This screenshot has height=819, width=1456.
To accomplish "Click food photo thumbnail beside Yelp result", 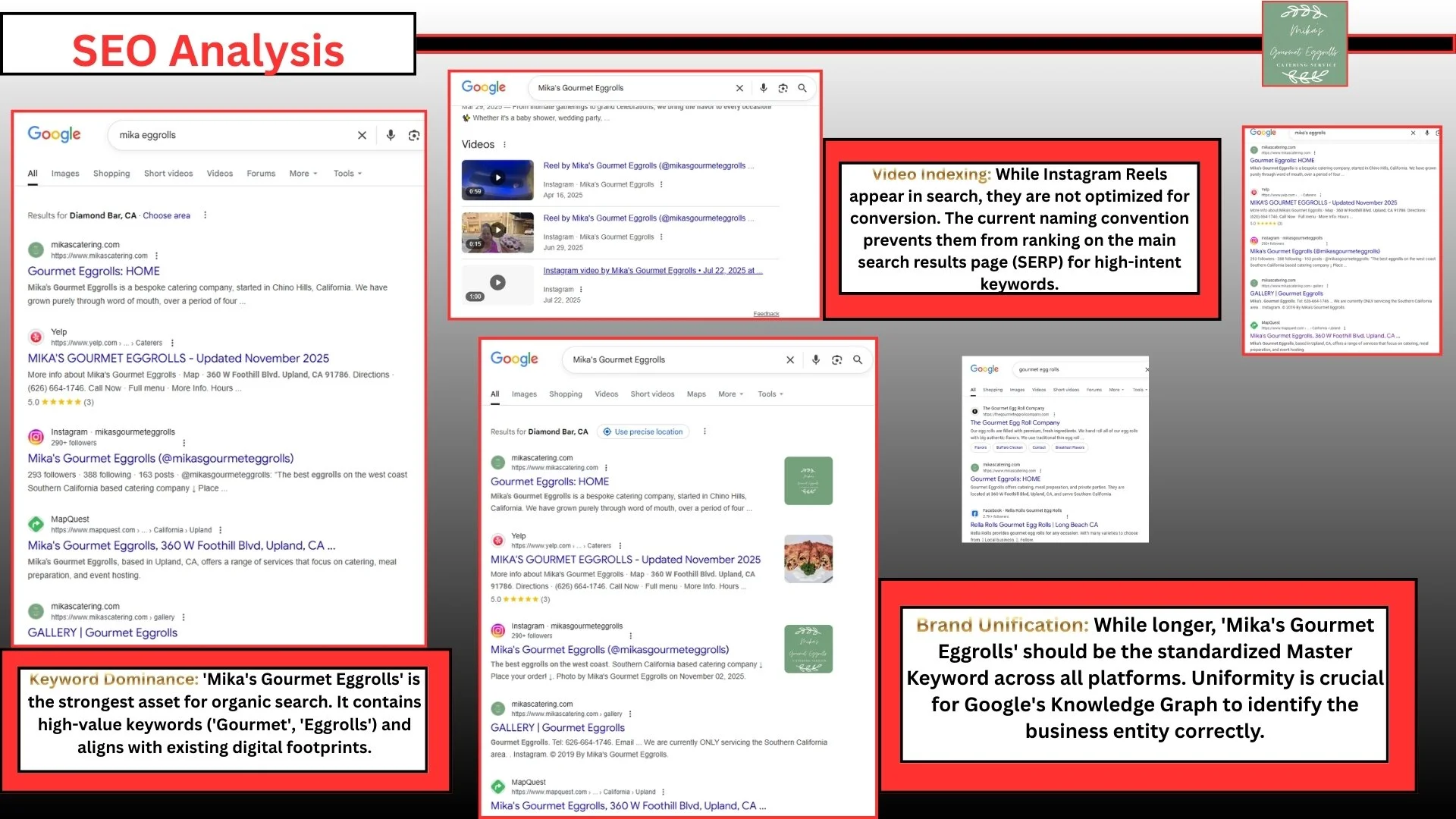I will 808,559.
